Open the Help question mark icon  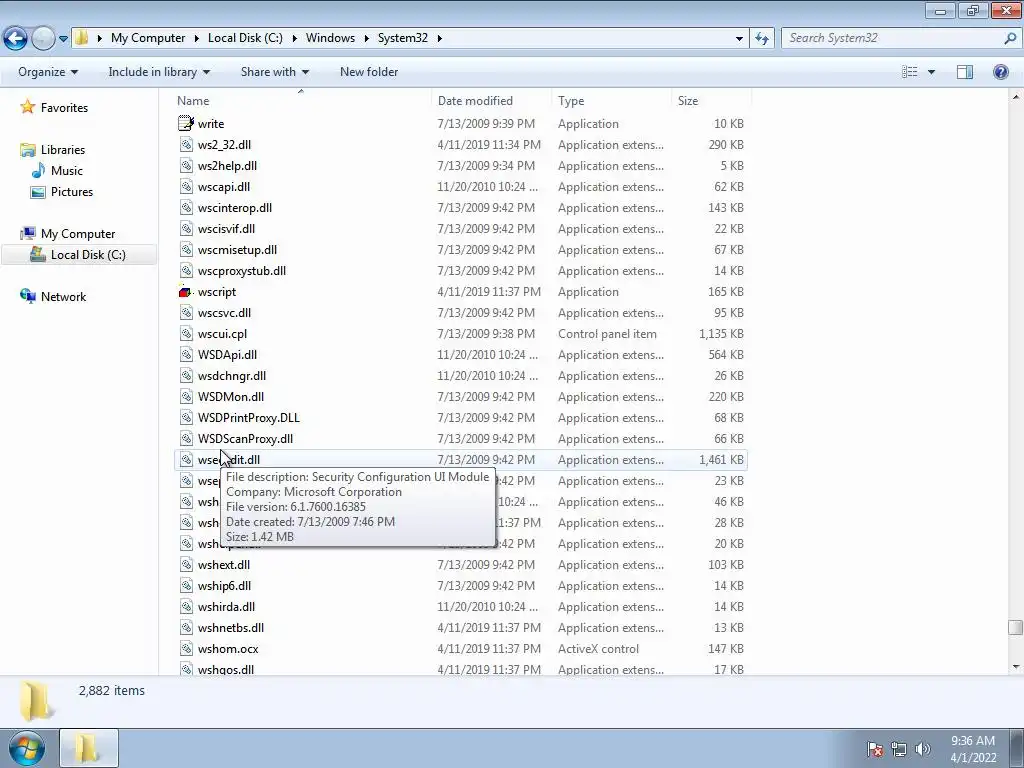tap(1000, 72)
